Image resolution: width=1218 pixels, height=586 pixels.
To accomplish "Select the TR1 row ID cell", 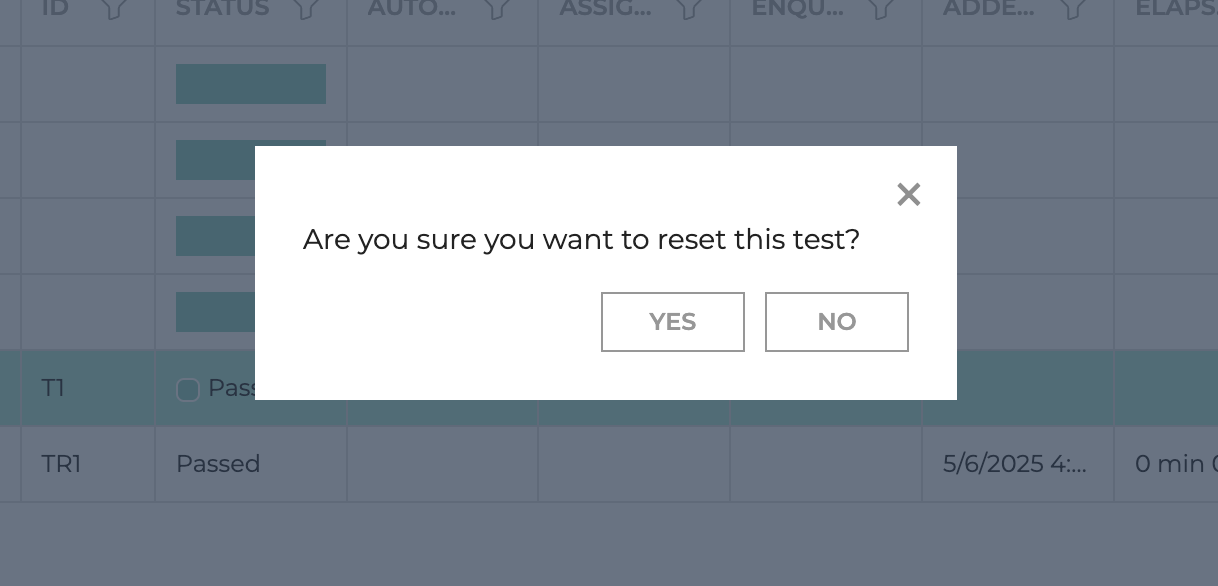I will pos(88,464).
